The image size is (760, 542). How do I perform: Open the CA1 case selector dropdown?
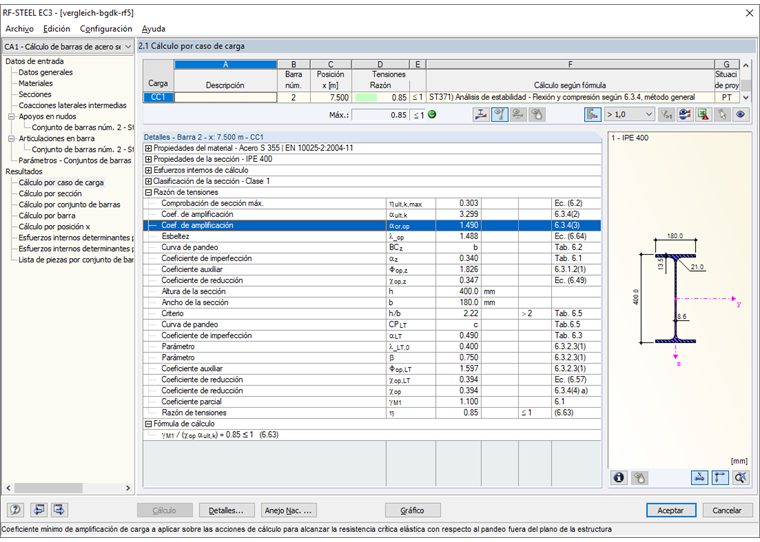pos(67,47)
